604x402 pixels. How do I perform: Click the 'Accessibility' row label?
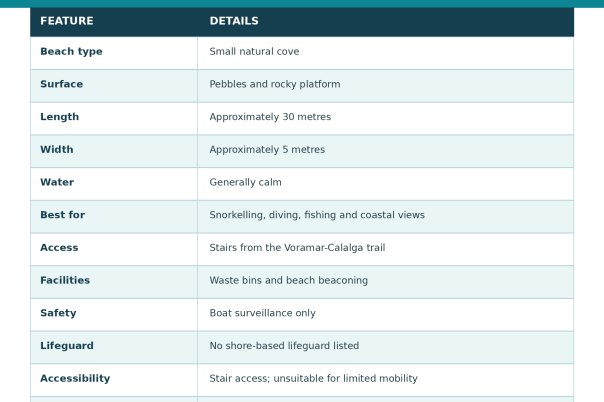coord(75,379)
